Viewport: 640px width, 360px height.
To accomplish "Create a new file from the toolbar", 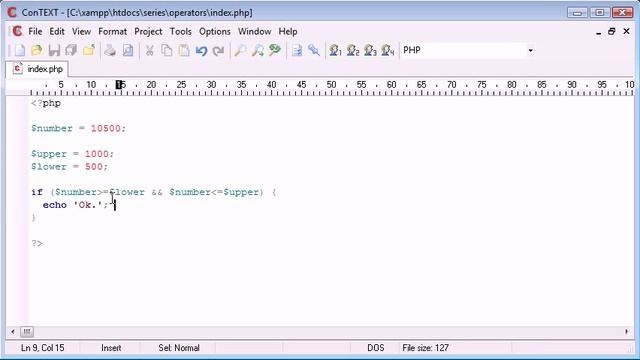I will 19,51.
